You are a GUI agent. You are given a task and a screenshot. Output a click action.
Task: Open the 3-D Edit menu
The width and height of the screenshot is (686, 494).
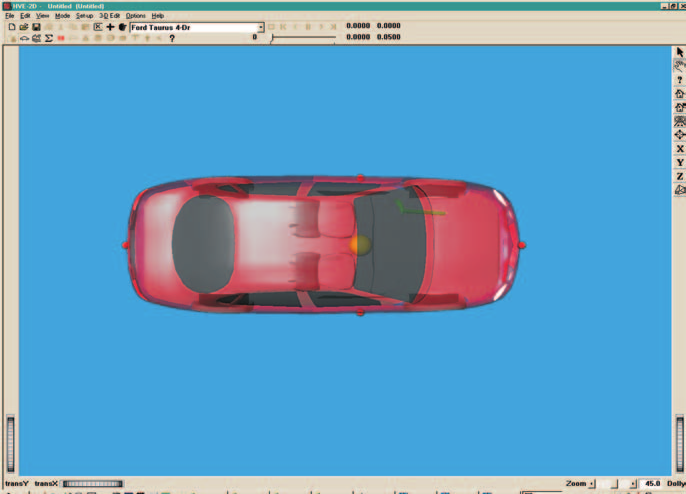(x=109, y=16)
